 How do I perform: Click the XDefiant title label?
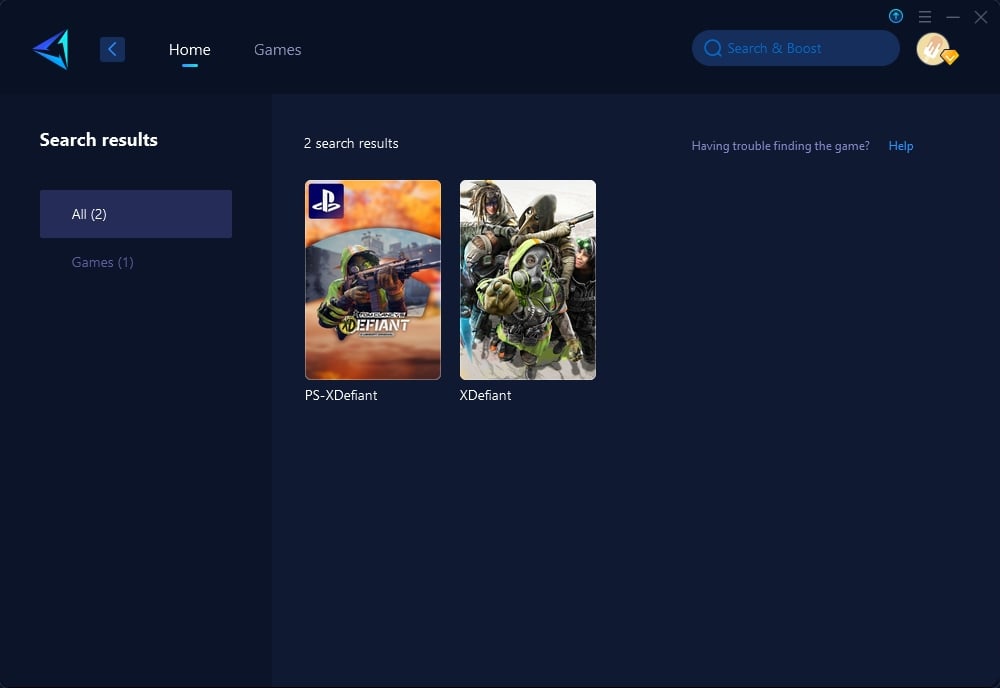485,395
